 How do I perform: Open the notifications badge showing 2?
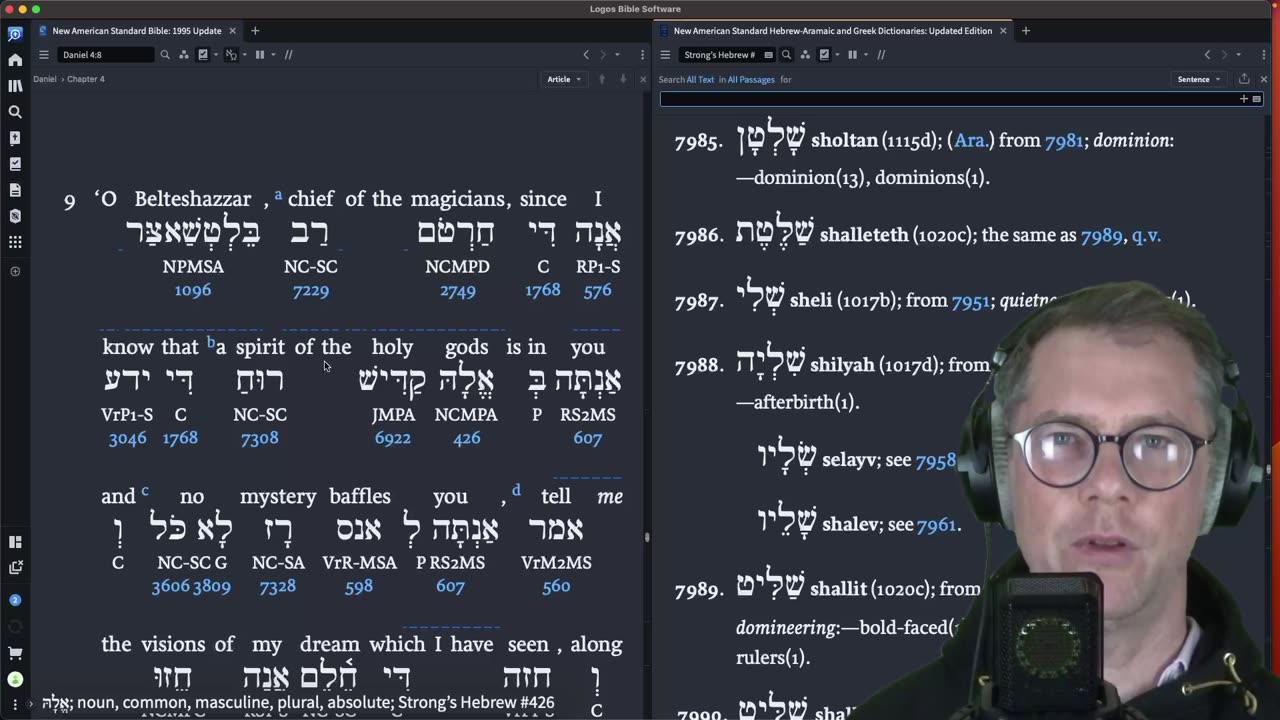(15, 600)
